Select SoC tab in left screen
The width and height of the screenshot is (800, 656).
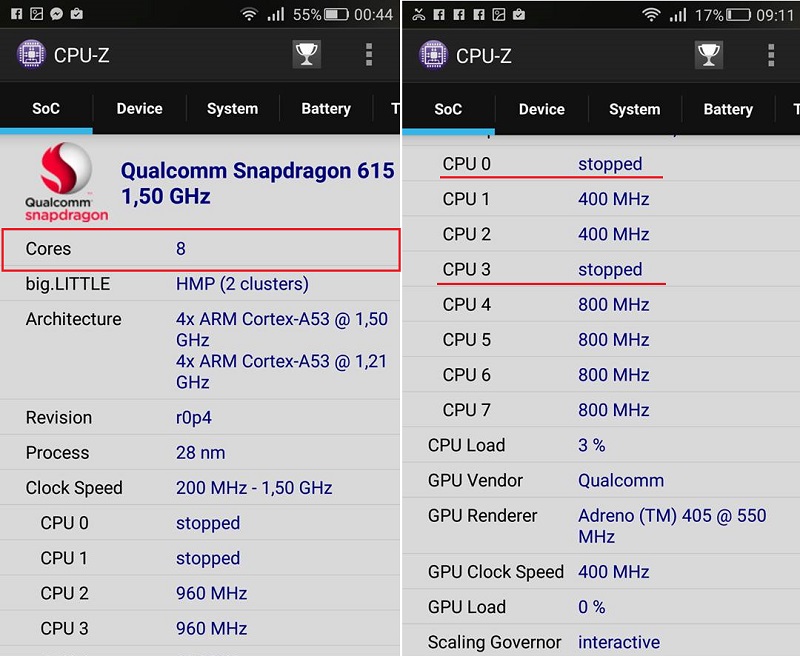tap(46, 108)
